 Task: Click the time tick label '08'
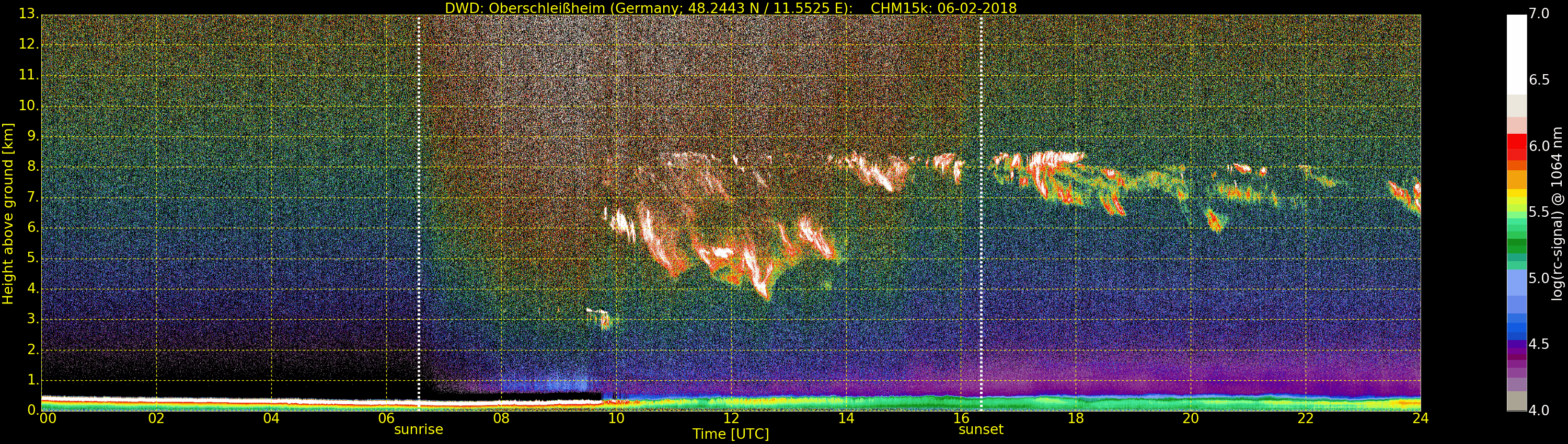[501, 418]
